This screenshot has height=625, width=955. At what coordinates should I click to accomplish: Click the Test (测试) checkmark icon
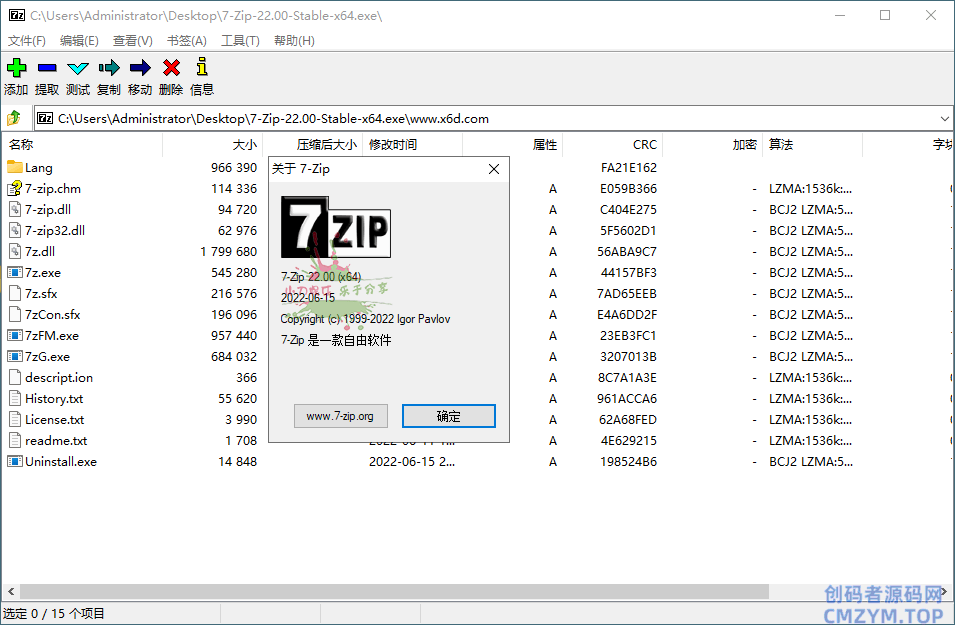pos(78,68)
